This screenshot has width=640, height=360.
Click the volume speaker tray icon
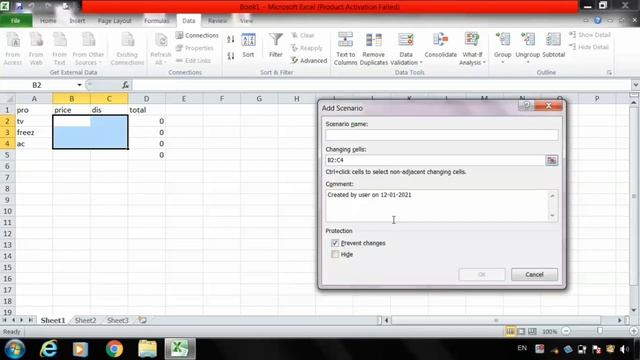point(624,349)
